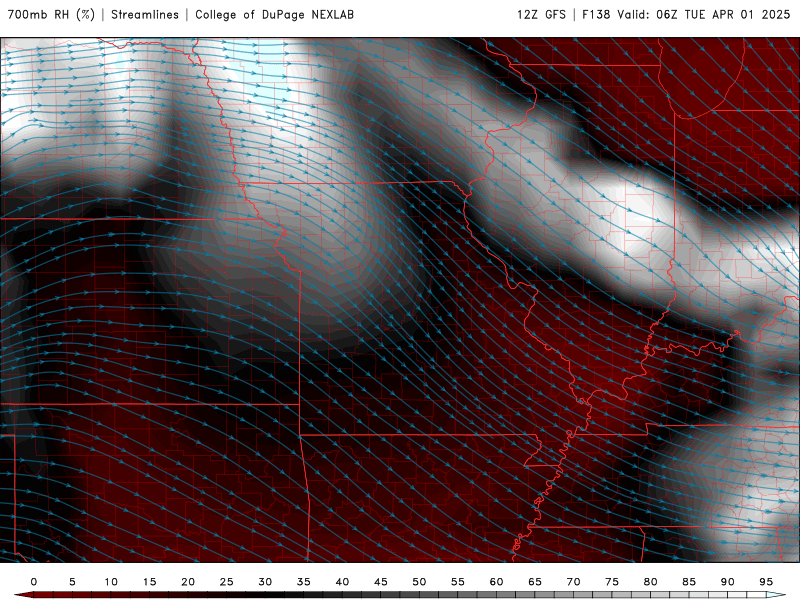Image resolution: width=800 pixels, height=600 pixels.
Task: Click the "20" label on the legend
Action: click(x=188, y=582)
